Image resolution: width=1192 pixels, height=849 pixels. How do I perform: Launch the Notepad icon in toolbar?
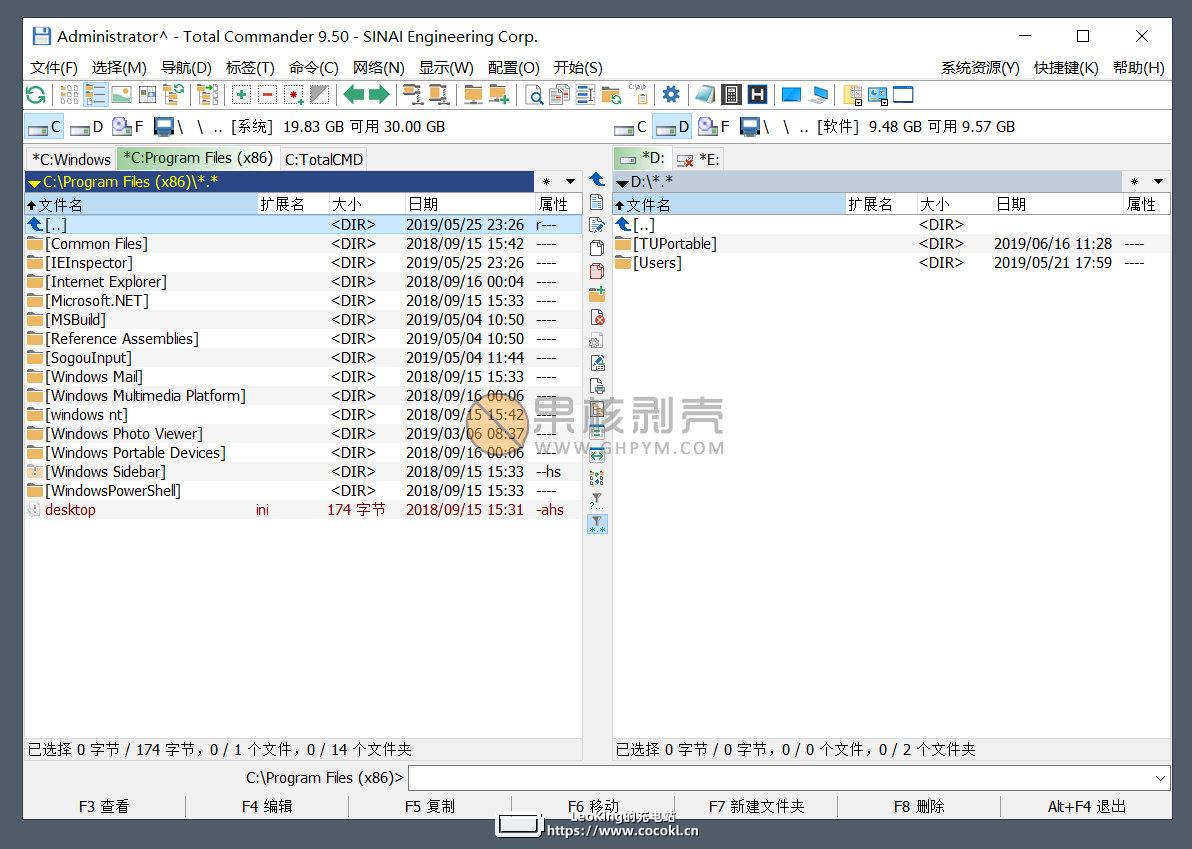[705, 95]
